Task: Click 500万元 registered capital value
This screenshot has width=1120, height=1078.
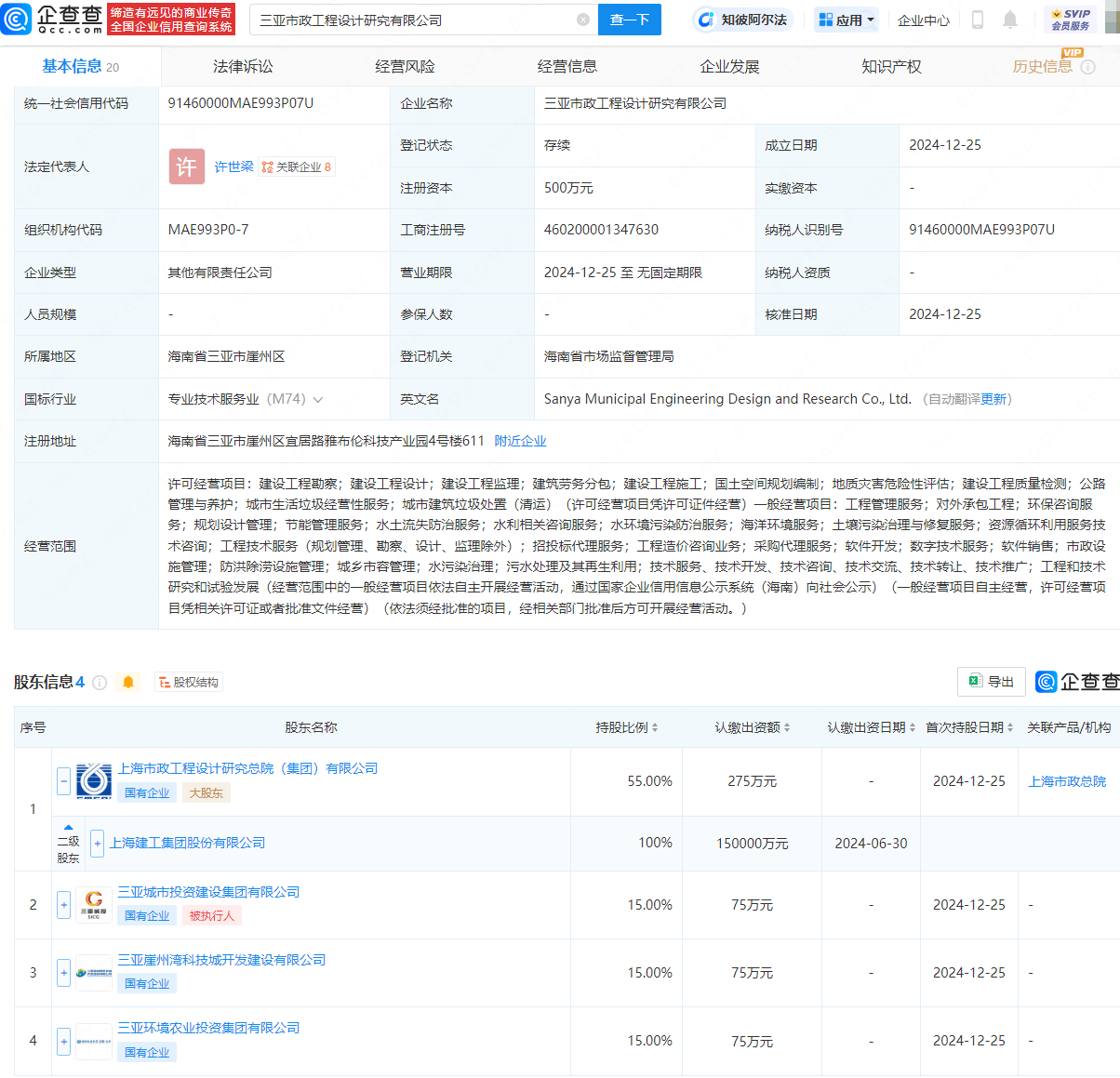Action: tap(568, 188)
